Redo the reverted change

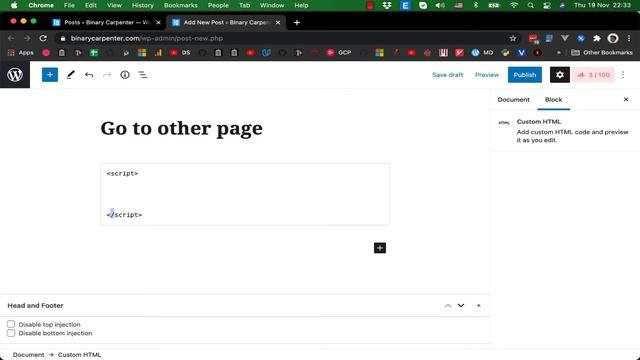pos(107,75)
